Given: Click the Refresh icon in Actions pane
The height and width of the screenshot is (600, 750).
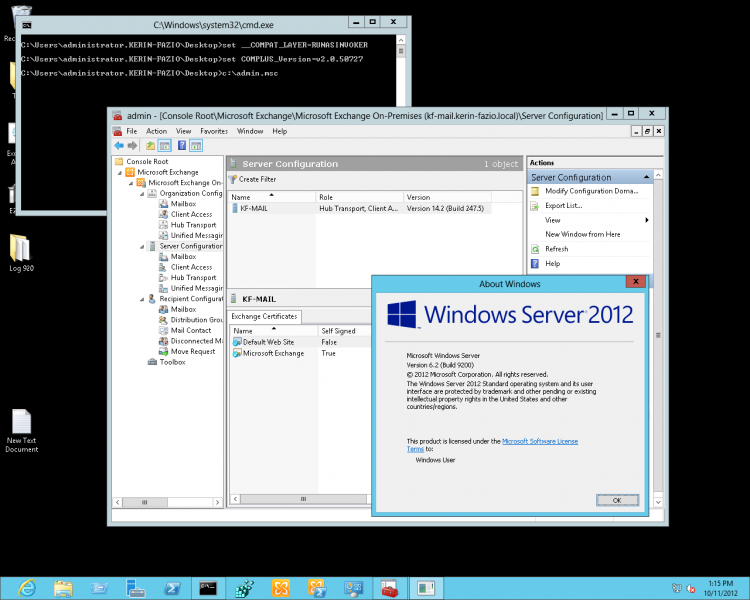Looking at the screenshot, I should coord(535,249).
